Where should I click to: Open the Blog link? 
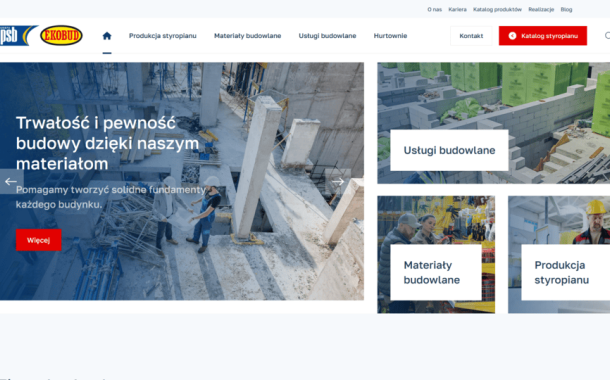(x=566, y=9)
